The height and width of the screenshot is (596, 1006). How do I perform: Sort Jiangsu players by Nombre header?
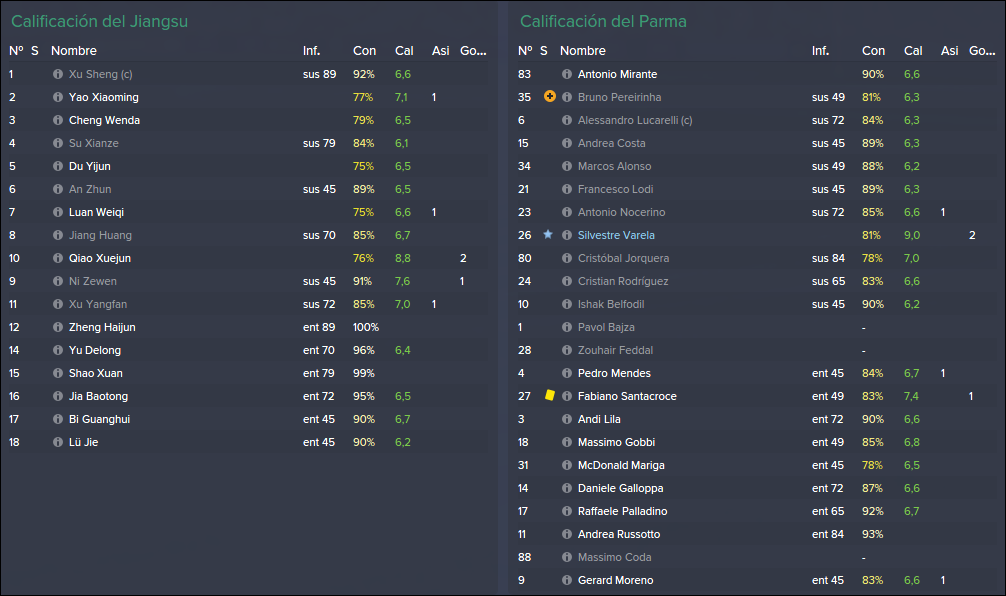tap(74, 51)
